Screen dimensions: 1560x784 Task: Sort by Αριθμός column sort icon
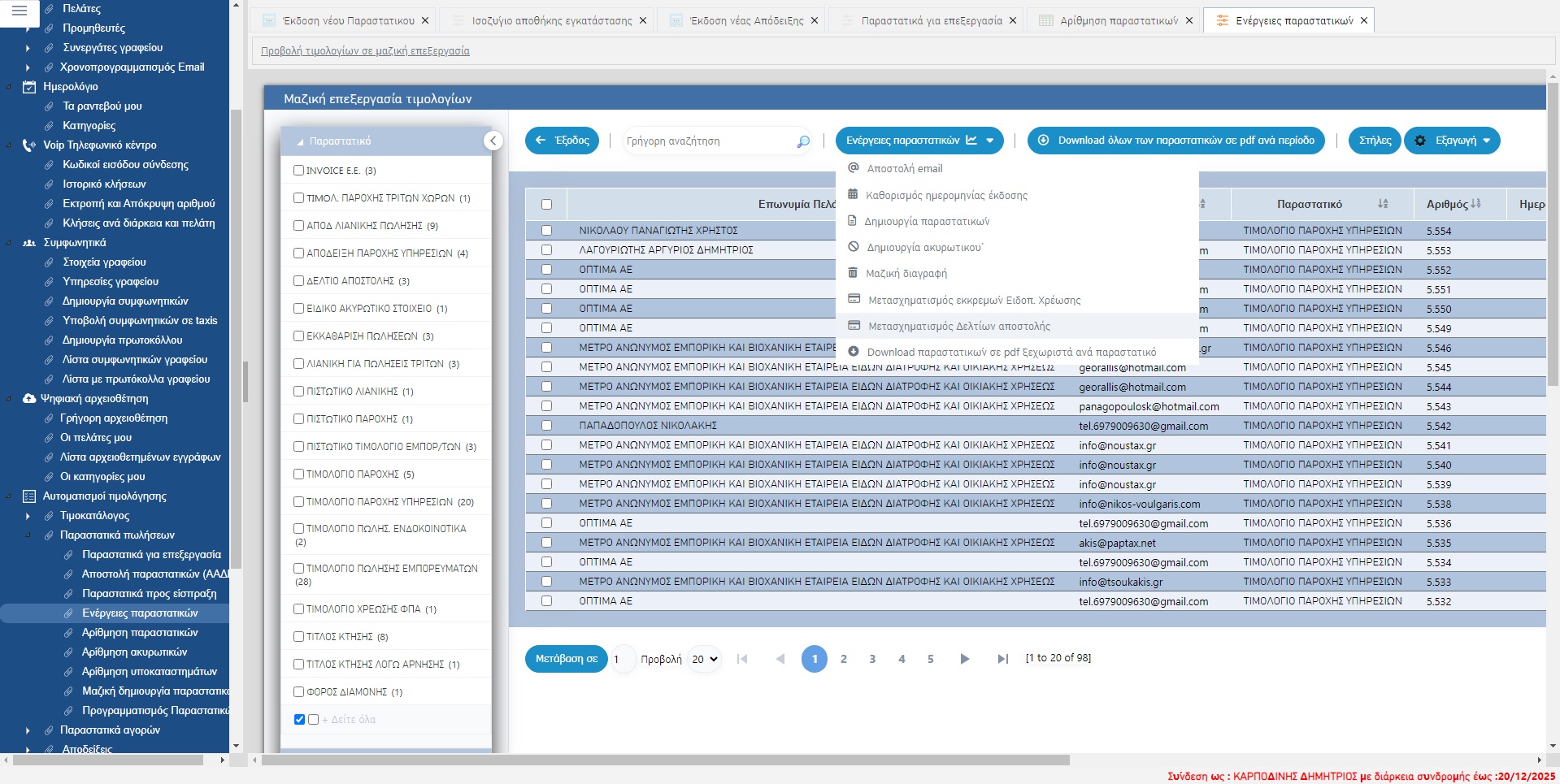pos(1476,204)
